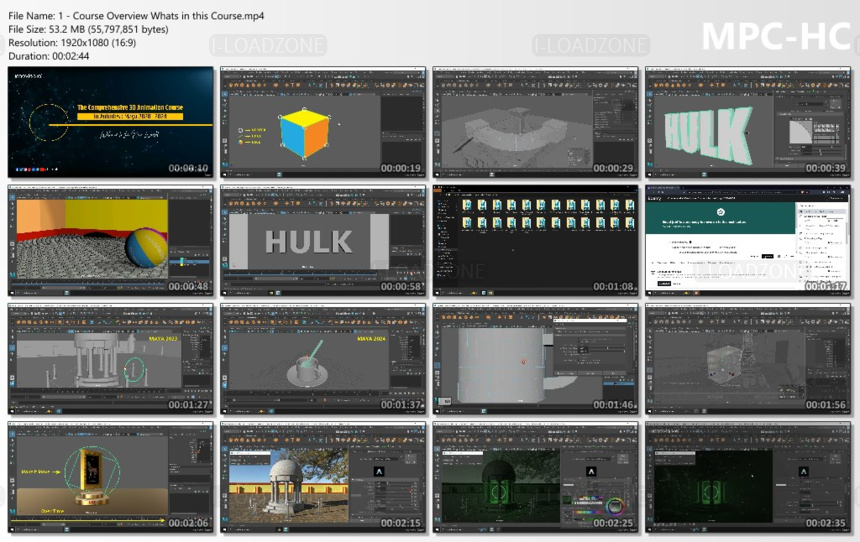
Task: Open the cylinder close-up thumbnail at 00:01:46
Action: coord(536,359)
